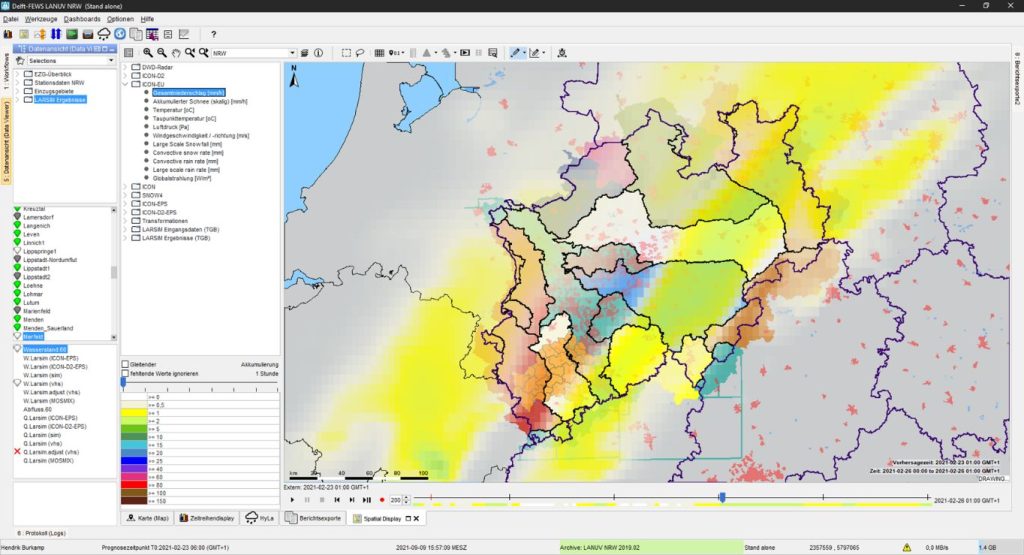Click the cloud rain icon in main toolbar
This screenshot has width=1024, height=555.
(x=104, y=35)
